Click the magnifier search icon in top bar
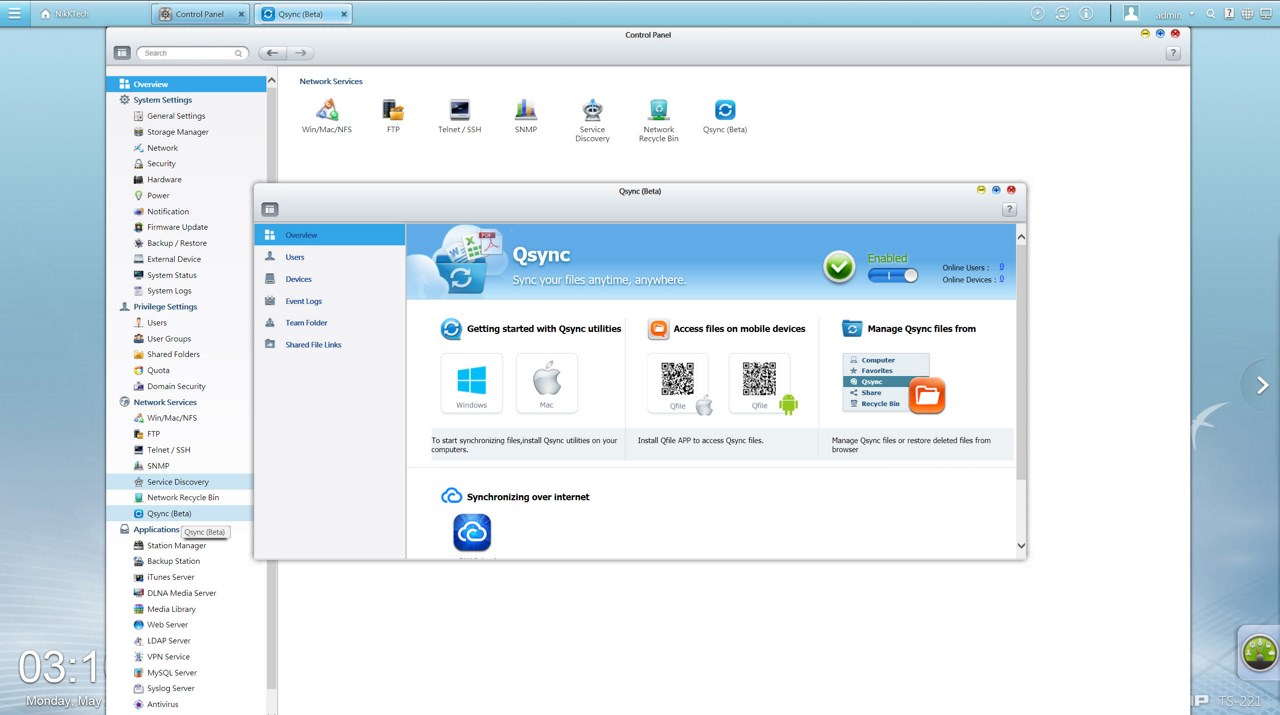This screenshot has width=1280, height=715. click(x=1211, y=14)
